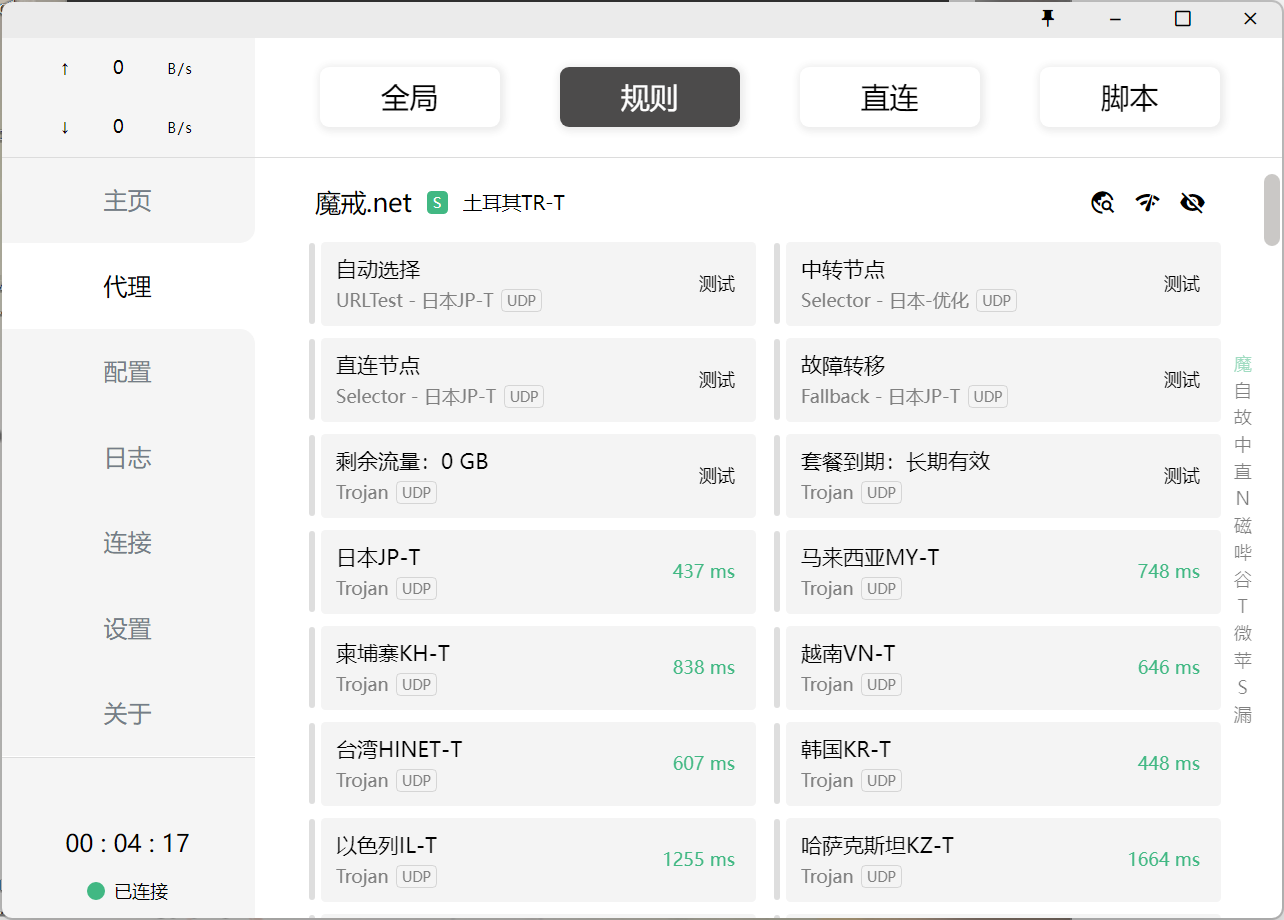Viewport: 1284px width, 920px height.
Task: Click 测试 on the 套餐到期 card
Action: pyautogui.click(x=1182, y=476)
